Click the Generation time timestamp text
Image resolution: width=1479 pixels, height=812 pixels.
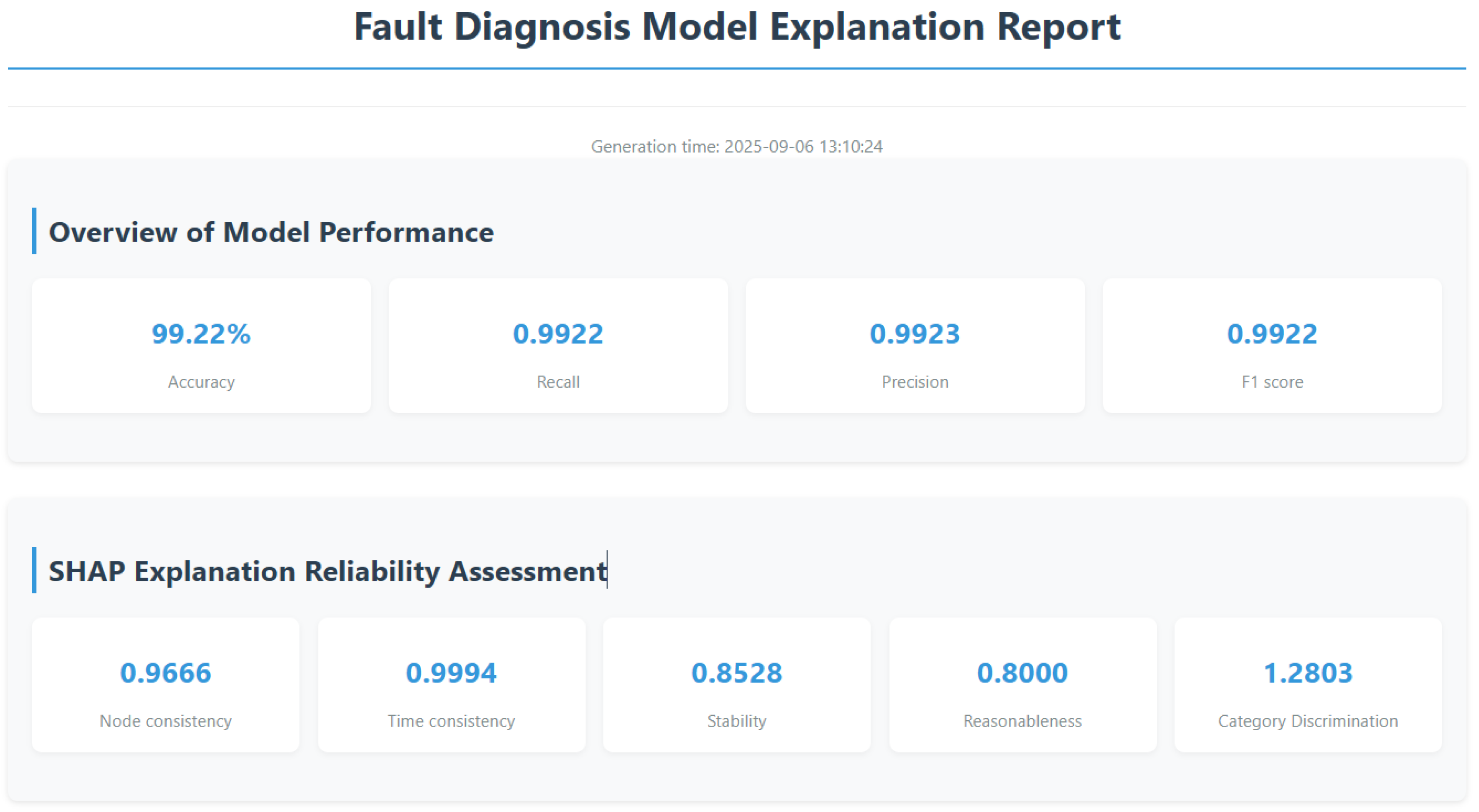(x=737, y=146)
